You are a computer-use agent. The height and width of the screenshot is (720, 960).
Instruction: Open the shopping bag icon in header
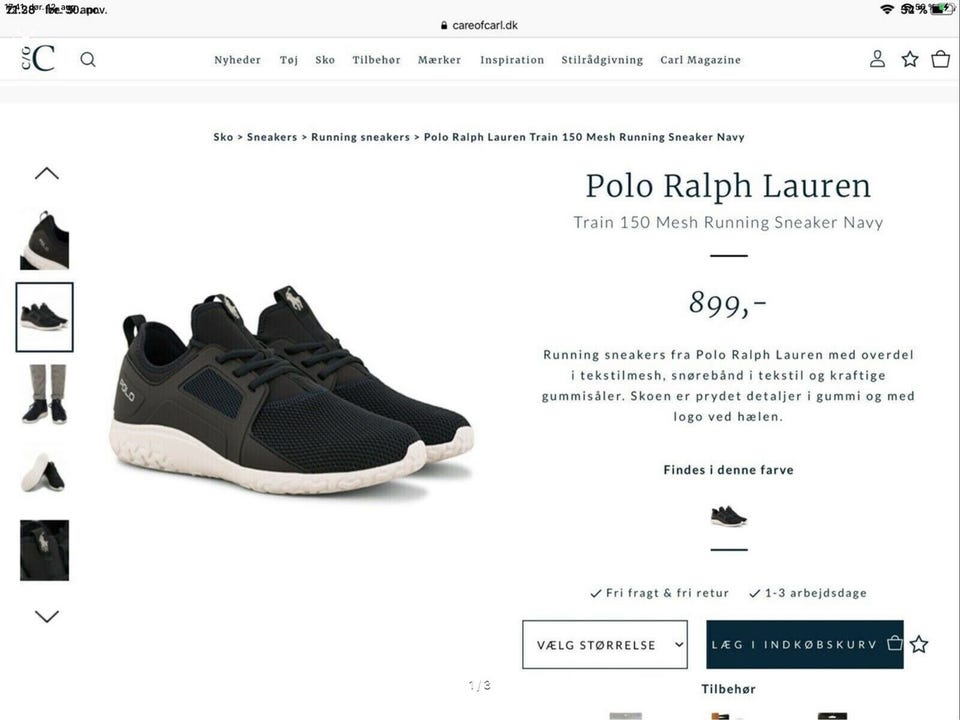(940, 59)
